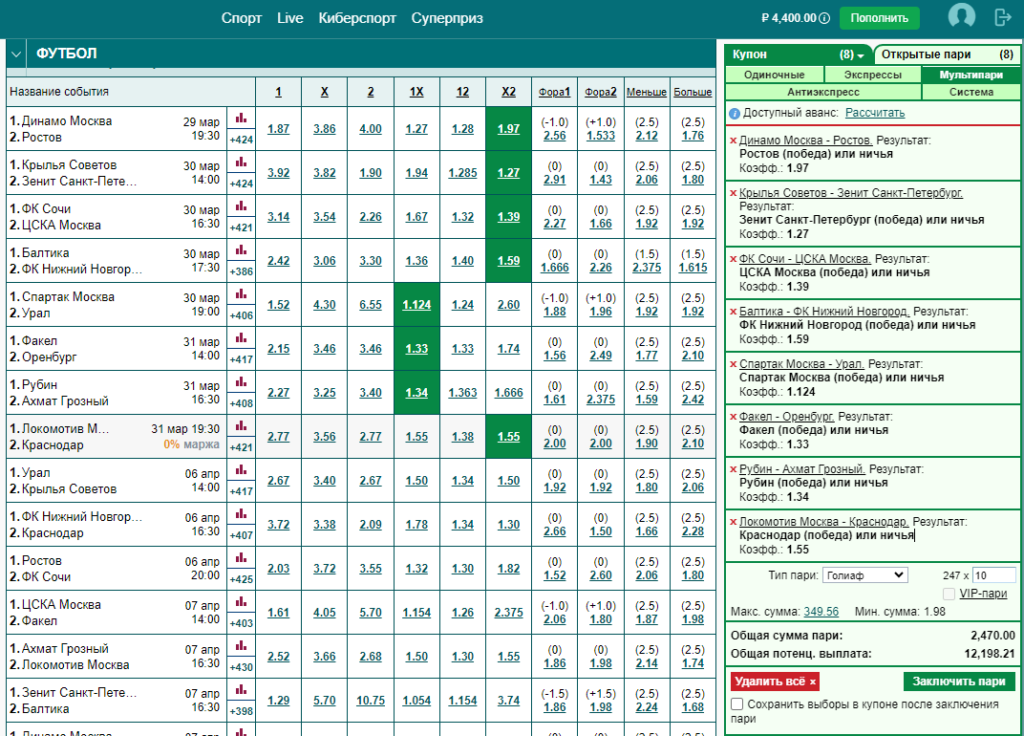Screen dimensions: 1024x736
Task: Expand +424 more markets for Динамо Москва – Ростов
Action: click(241, 139)
